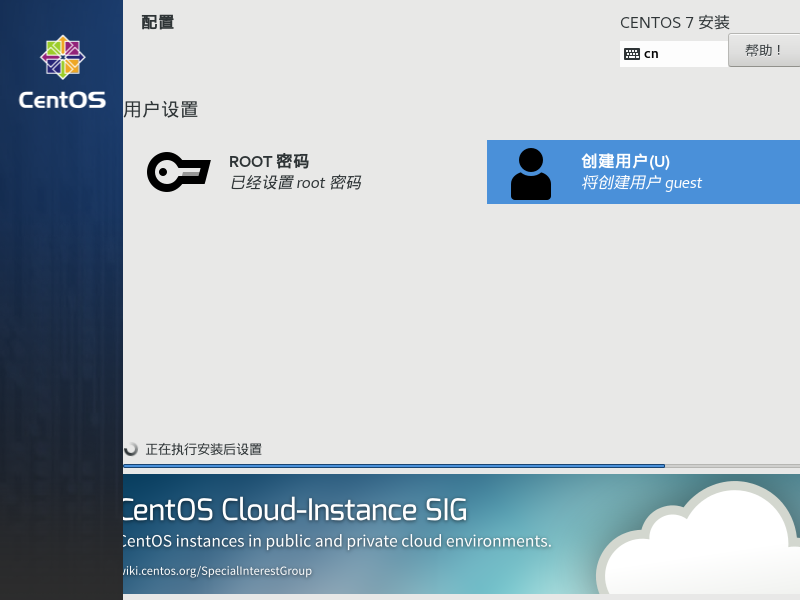Open the ROOT 密码 settings
This screenshot has width=800, height=600.
[x=269, y=162]
